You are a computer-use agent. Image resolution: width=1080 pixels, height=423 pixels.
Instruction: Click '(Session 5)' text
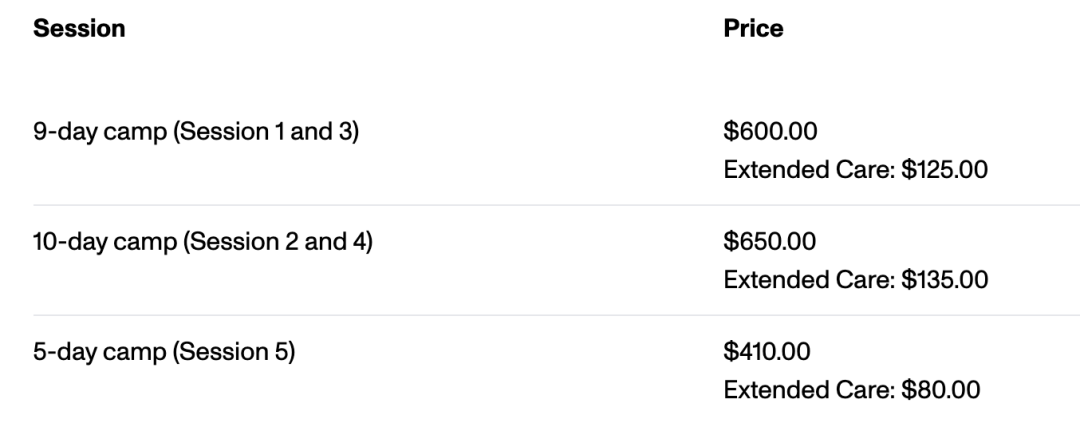[x=233, y=352]
